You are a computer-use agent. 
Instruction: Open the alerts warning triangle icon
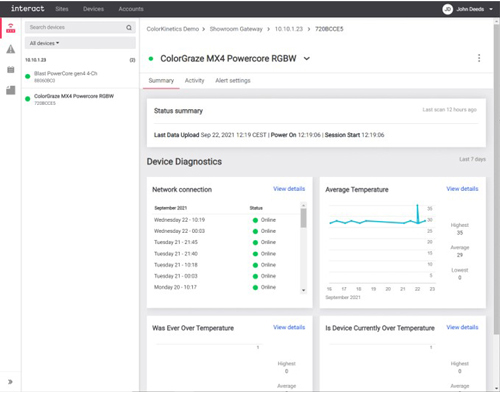[x=11, y=49]
